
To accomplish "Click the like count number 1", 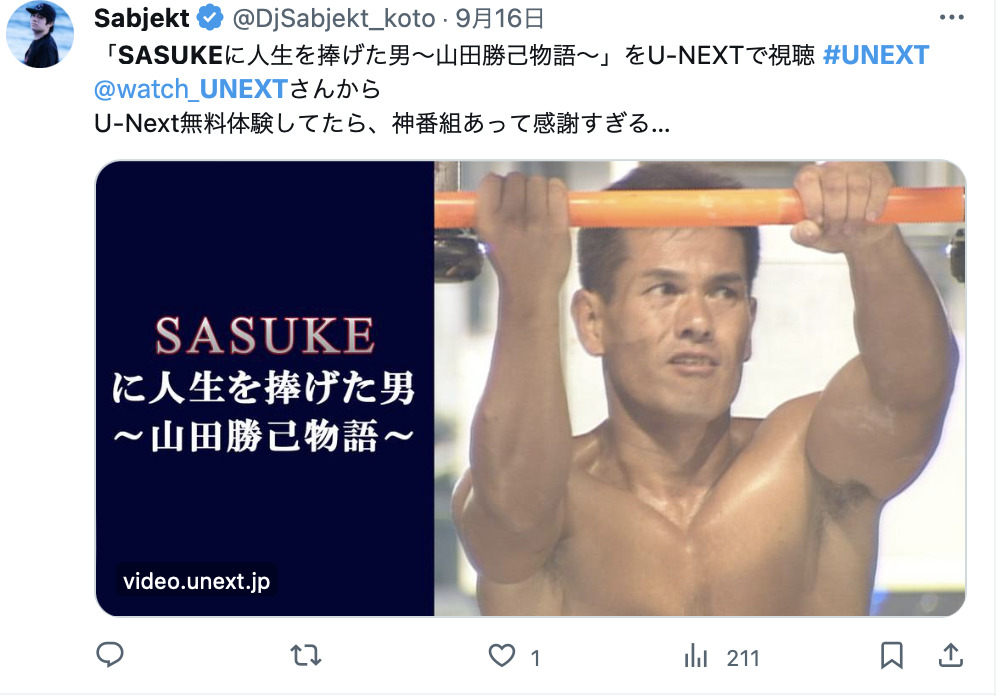I will pyautogui.click(x=535, y=658).
